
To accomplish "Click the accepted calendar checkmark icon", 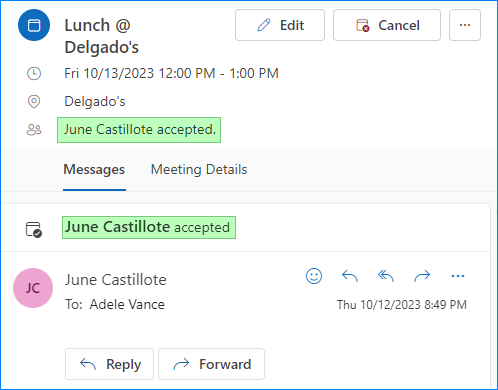I will [x=34, y=230].
